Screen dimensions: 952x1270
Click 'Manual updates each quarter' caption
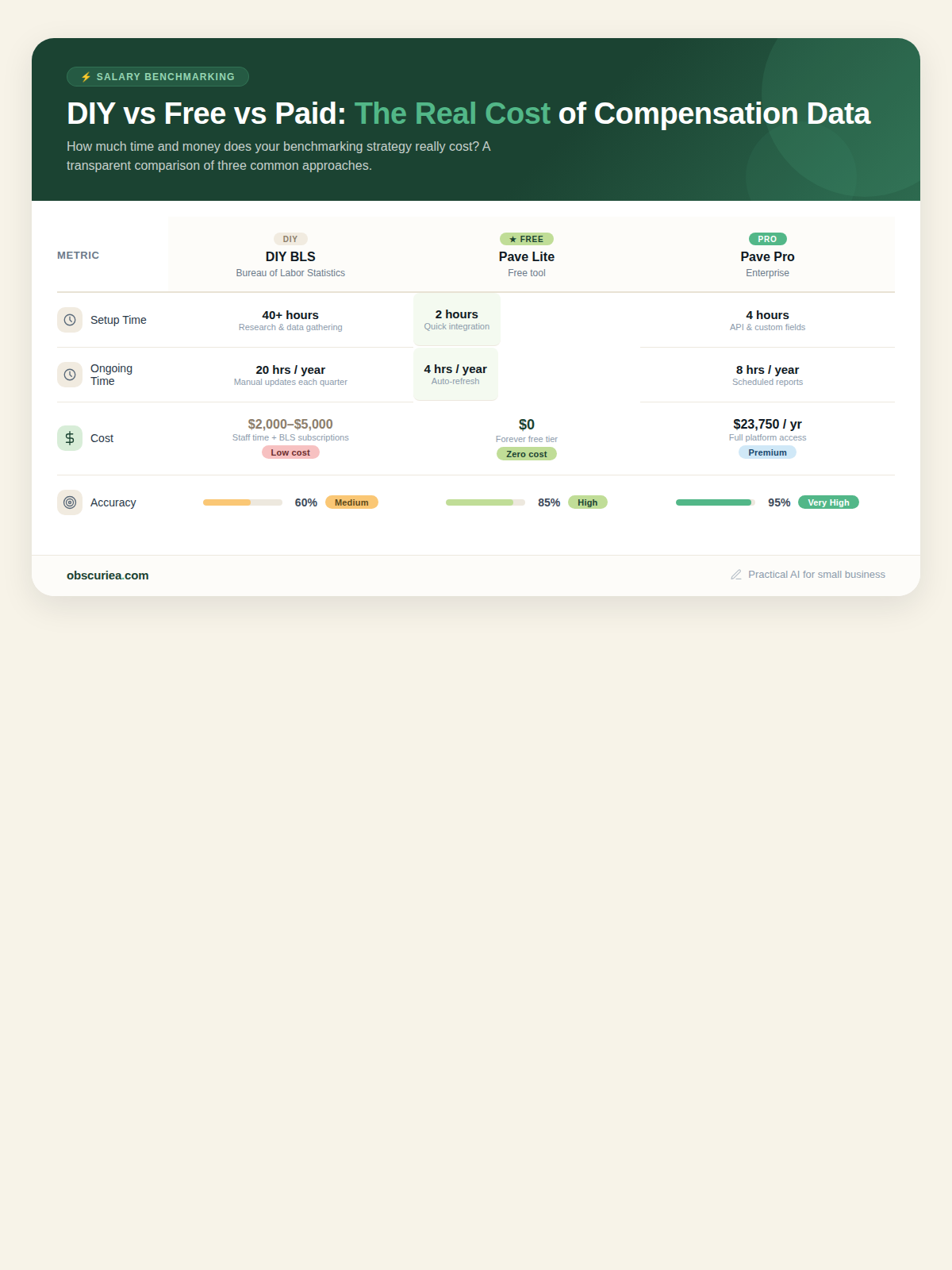290,382
